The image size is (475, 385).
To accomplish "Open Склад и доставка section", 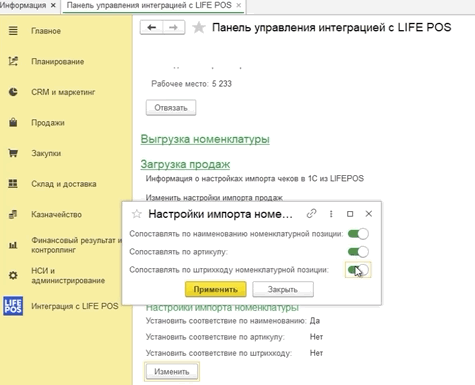I will [64, 184].
